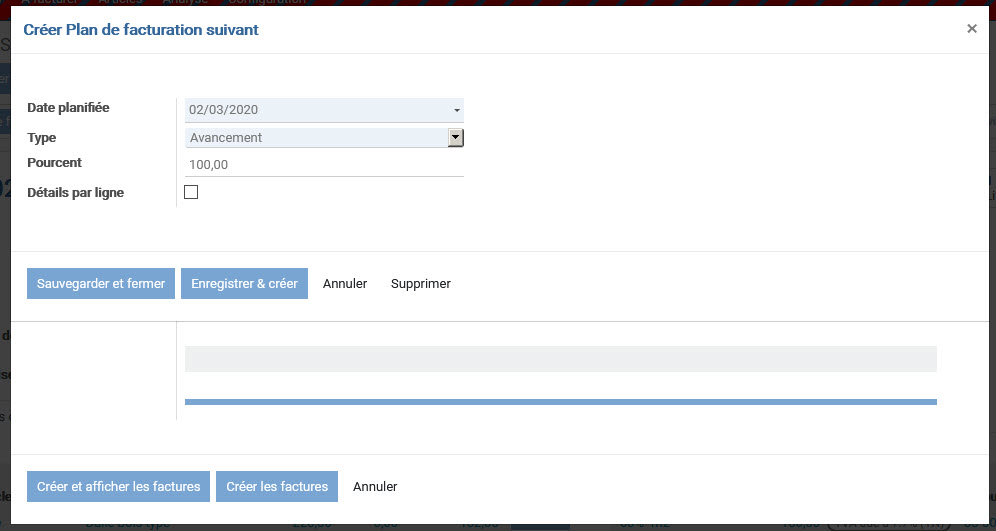The width and height of the screenshot is (996, 531).
Task: Click Enregistrer & créer button
Action: (x=244, y=284)
